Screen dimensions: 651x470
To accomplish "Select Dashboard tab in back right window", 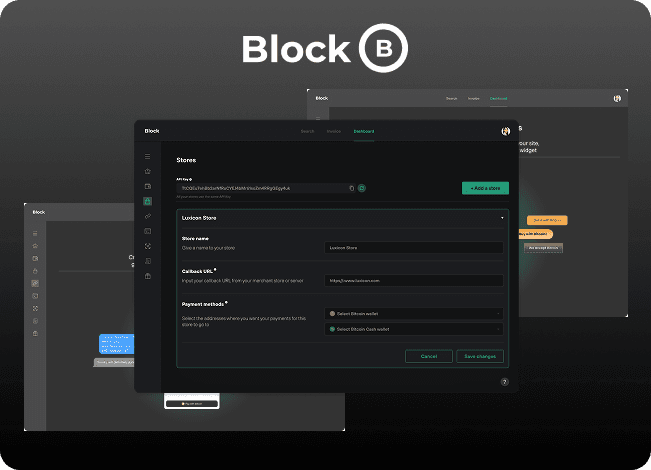I will tap(498, 98).
